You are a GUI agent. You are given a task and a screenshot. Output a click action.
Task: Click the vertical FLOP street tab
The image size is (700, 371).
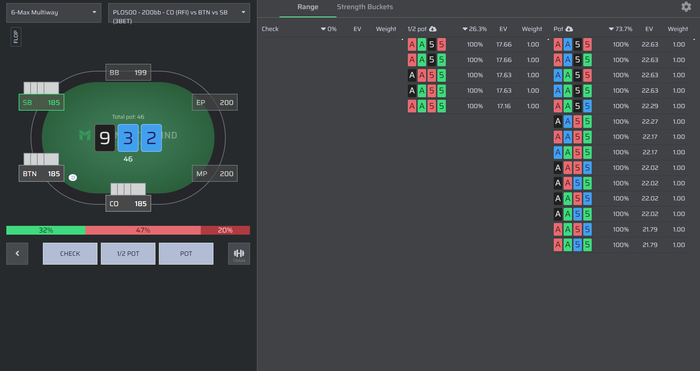pos(16,37)
